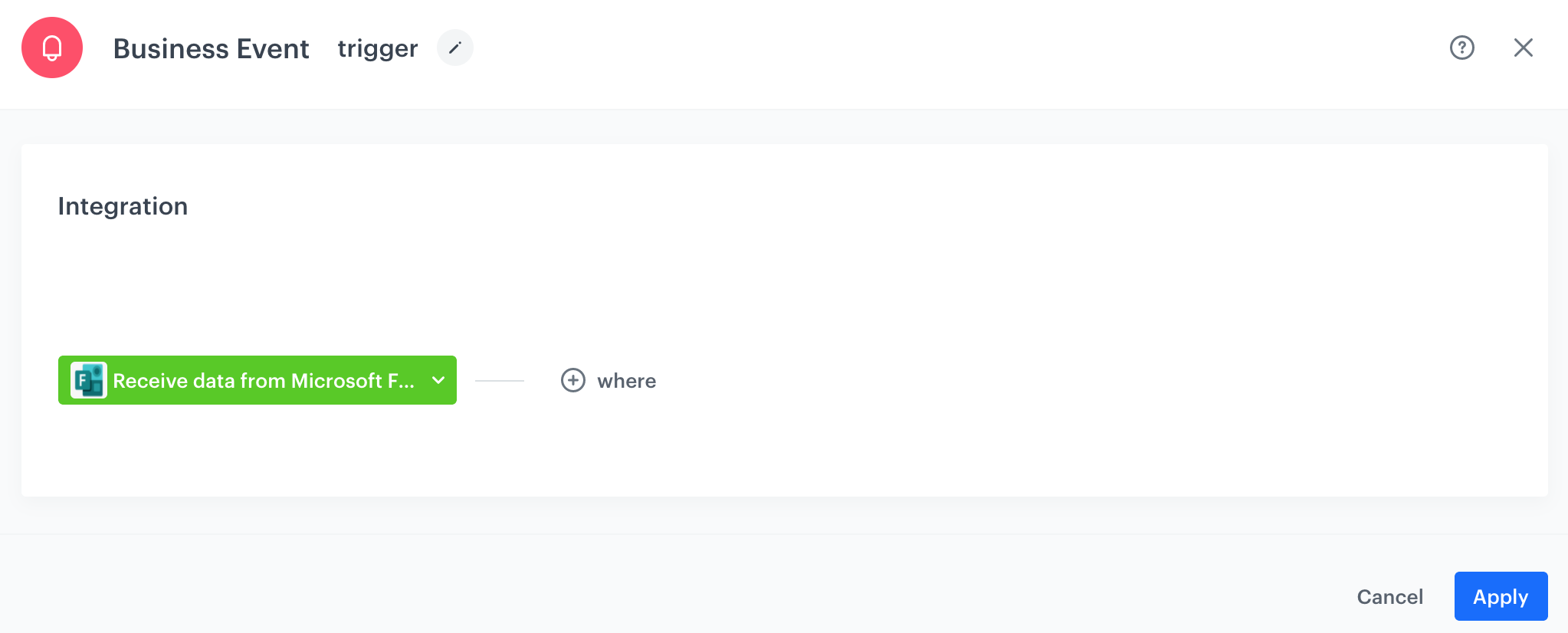Image resolution: width=1568 pixels, height=633 pixels.
Task: Cancel editing the Business Event
Action: pyautogui.click(x=1389, y=596)
